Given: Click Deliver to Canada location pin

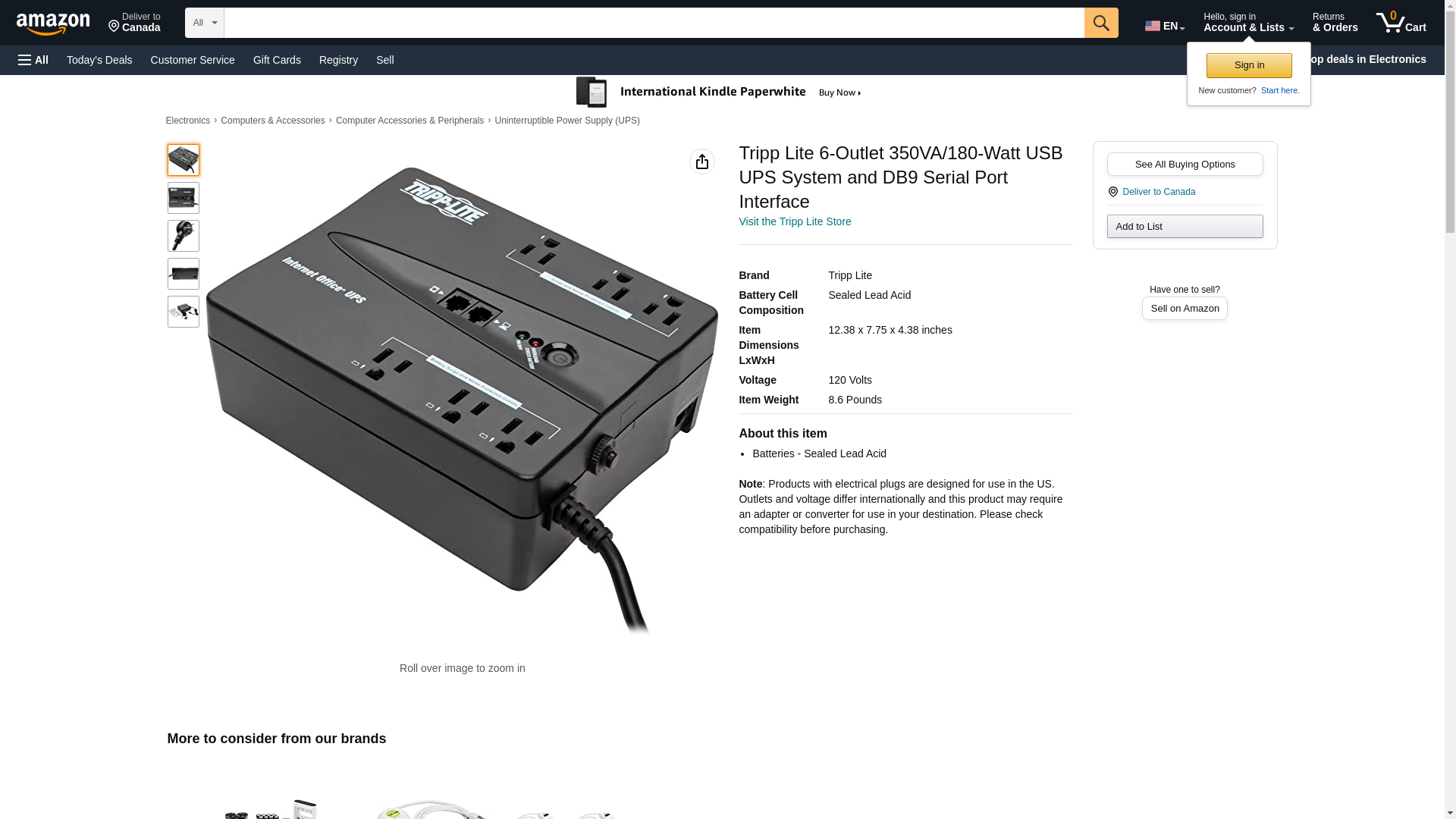Looking at the screenshot, I should (x=1112, y=192).
